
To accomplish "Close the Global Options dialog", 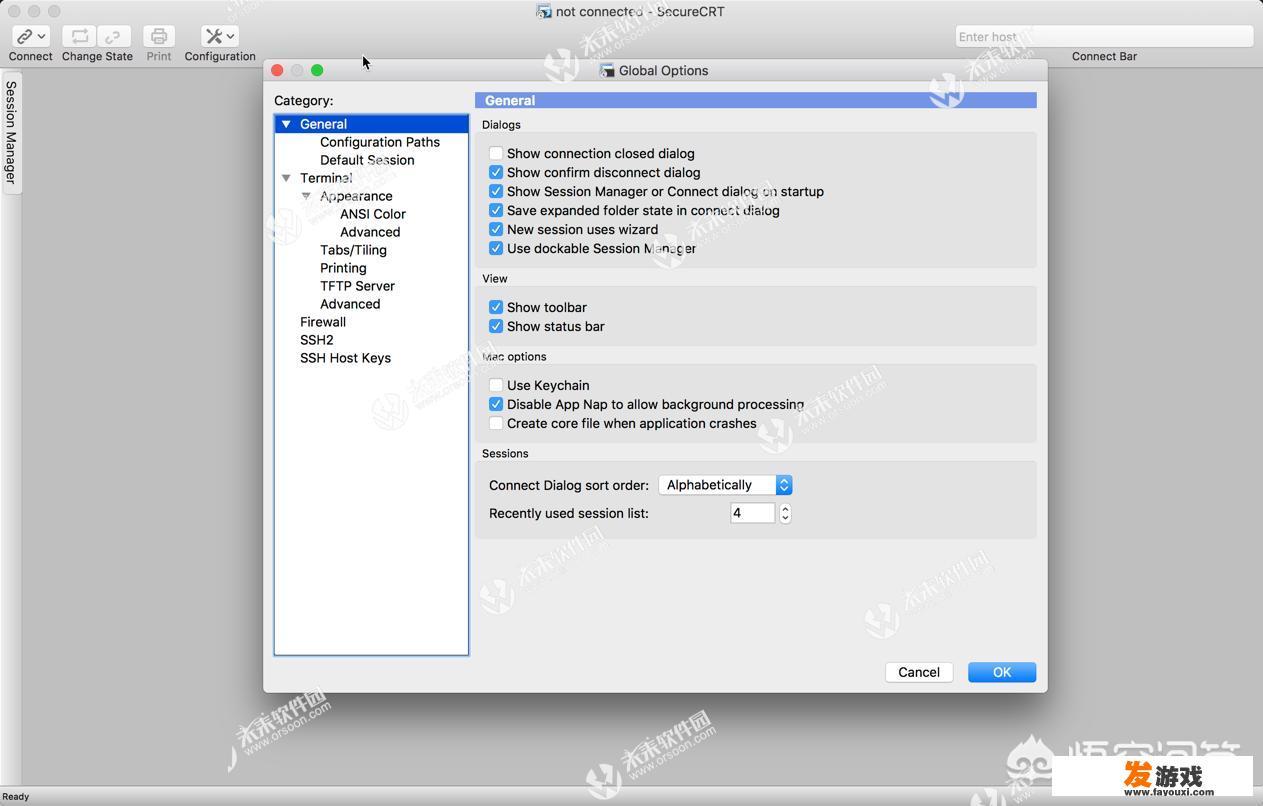I will tap(277, 70).
